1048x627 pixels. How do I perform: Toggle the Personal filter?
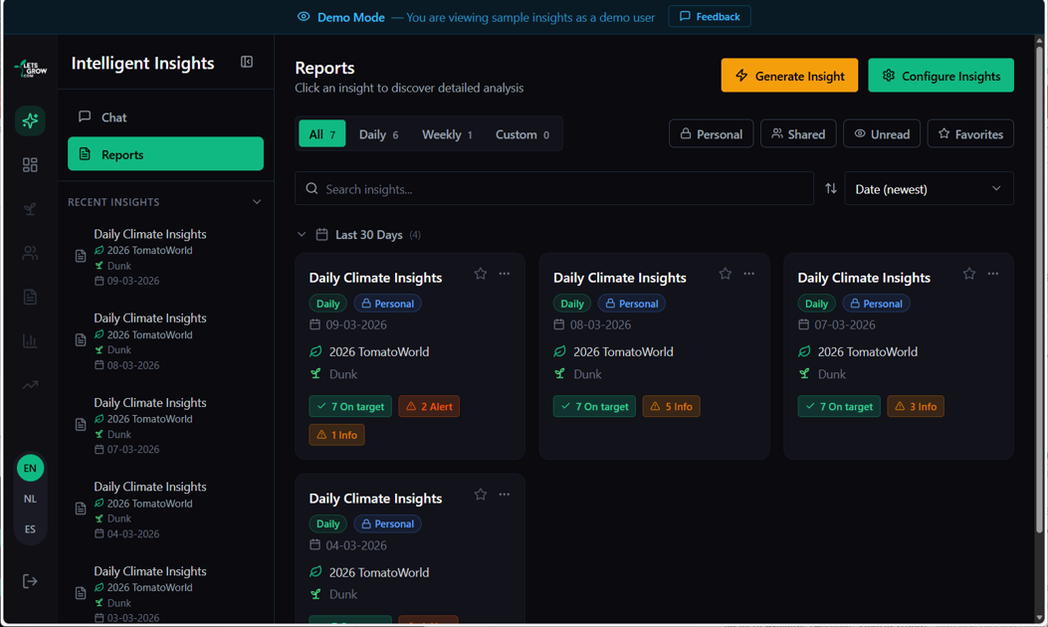click(x=711, y=134)
